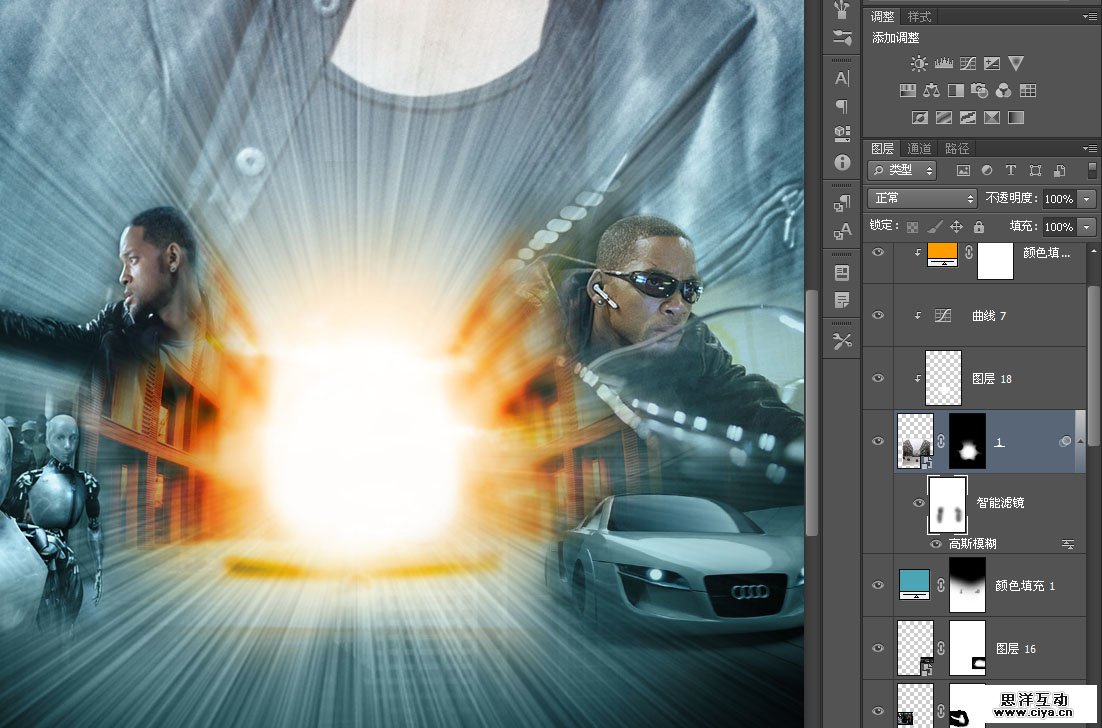Open the Info panel icon
This screenshot has height=728, width=1102.
click(x=842, y=161)
